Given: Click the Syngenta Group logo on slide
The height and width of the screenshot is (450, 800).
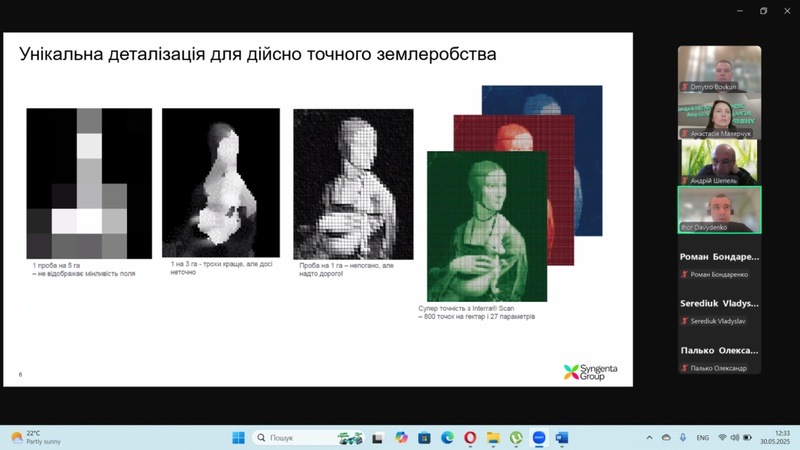Looking at the screenshot, I should coord(590,372).
